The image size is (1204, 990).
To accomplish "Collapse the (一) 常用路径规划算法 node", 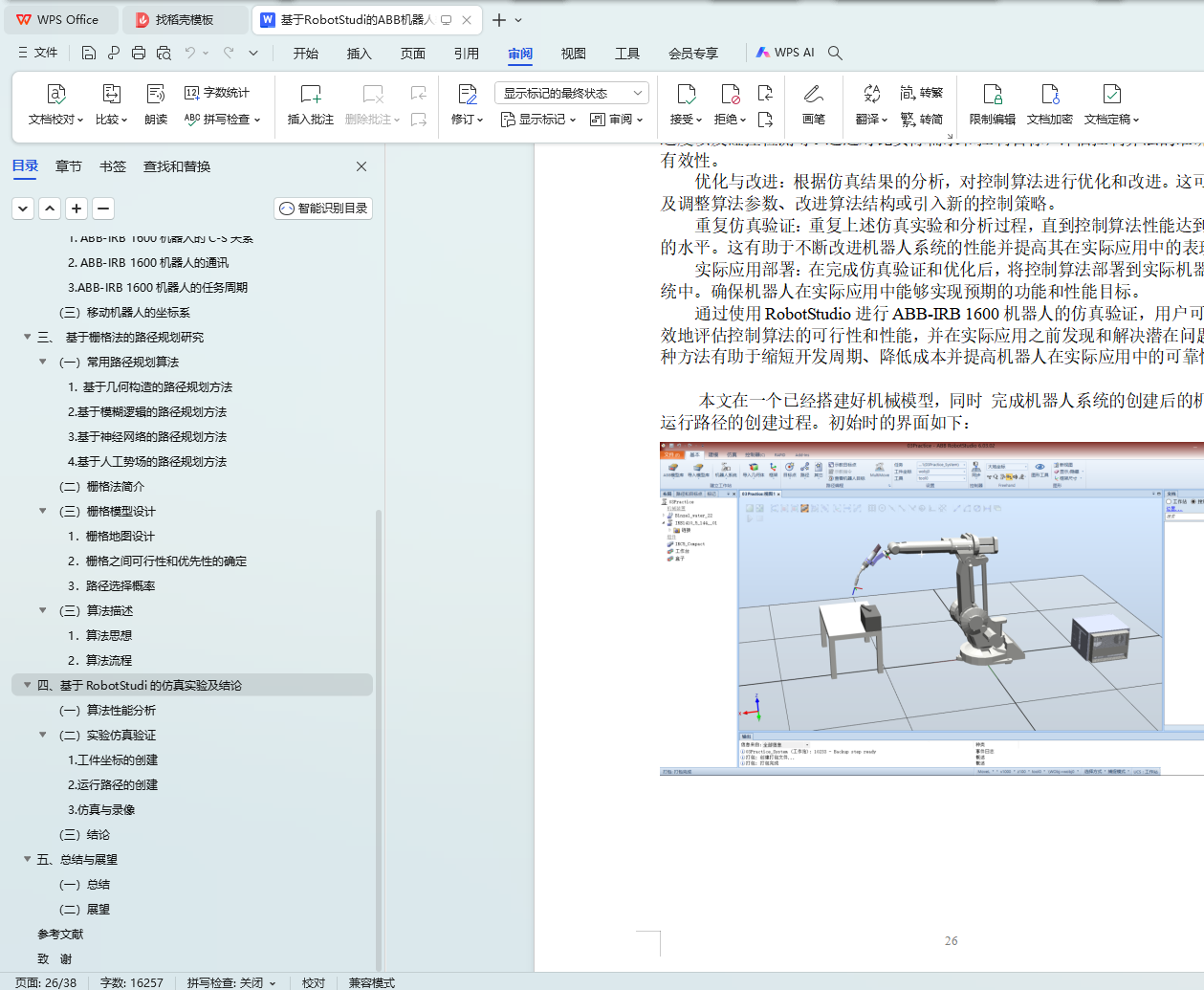I will [43, 362].
